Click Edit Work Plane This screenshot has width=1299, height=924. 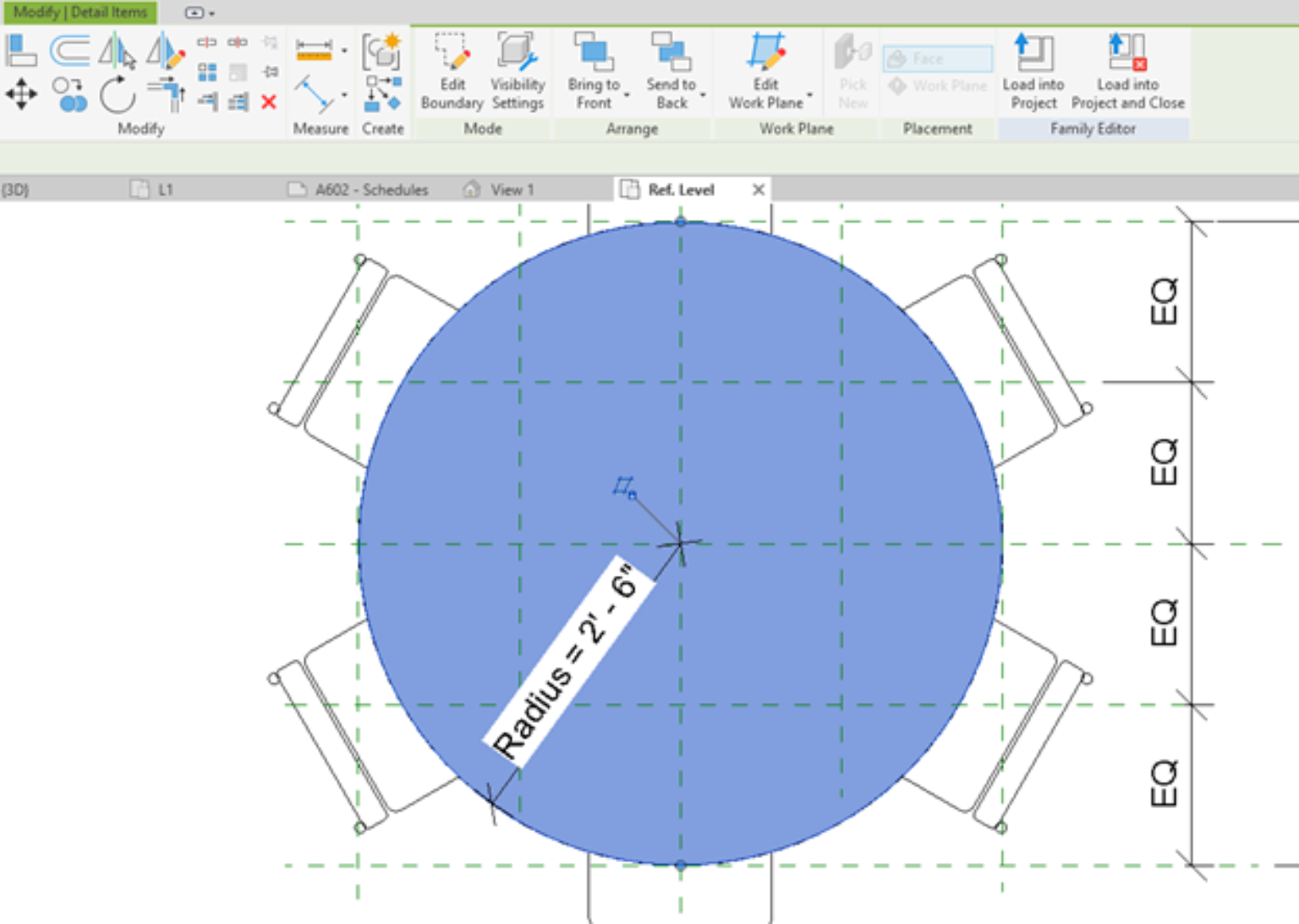[x=765, y=72]
